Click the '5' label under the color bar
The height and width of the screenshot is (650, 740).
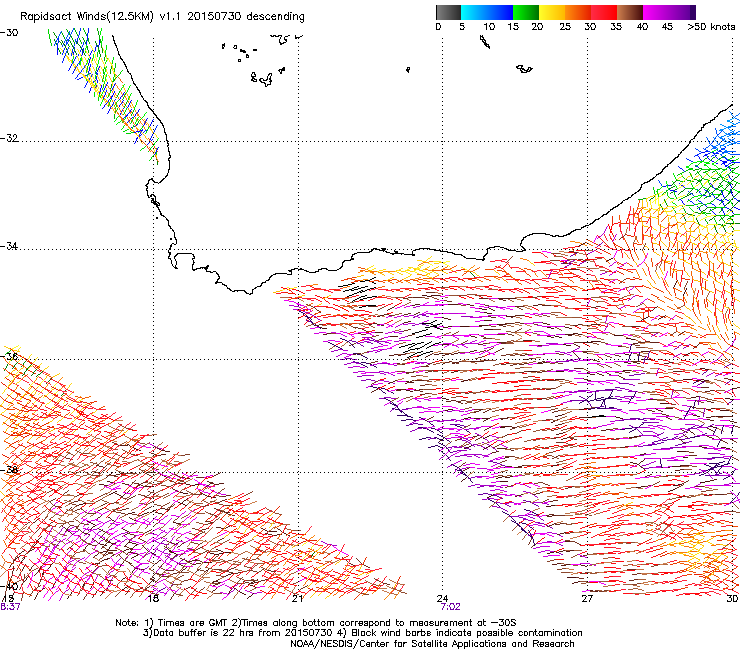tap(462, 27)
